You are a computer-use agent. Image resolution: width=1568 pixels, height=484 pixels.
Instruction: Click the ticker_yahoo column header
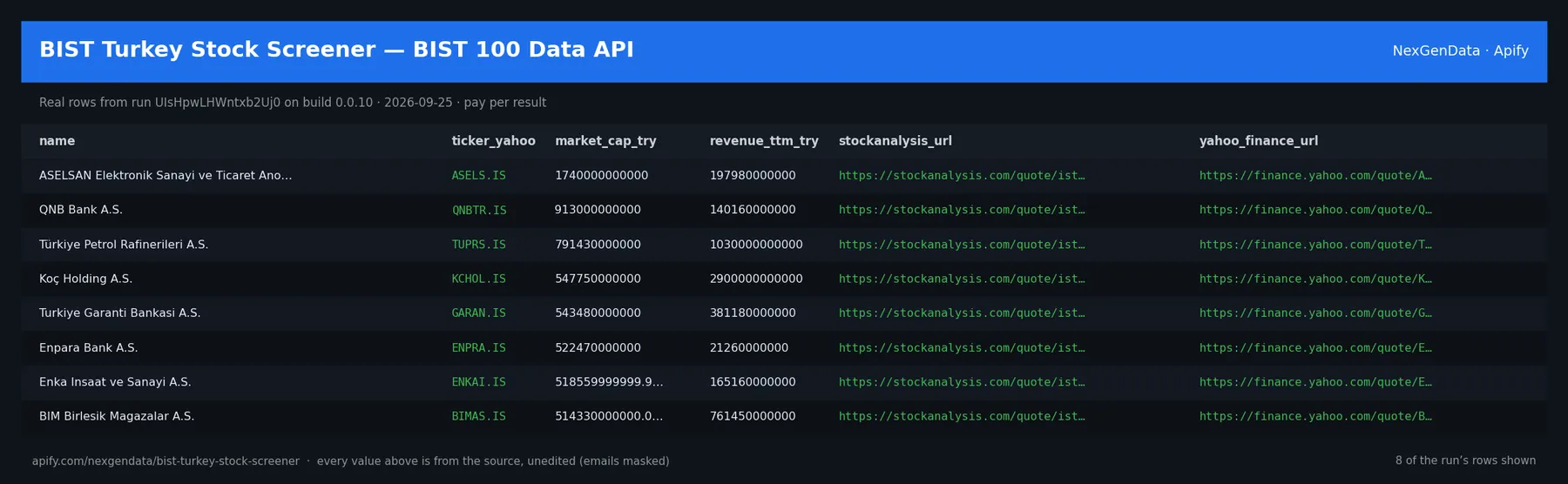pyautogui.click(x=493, y=141)
